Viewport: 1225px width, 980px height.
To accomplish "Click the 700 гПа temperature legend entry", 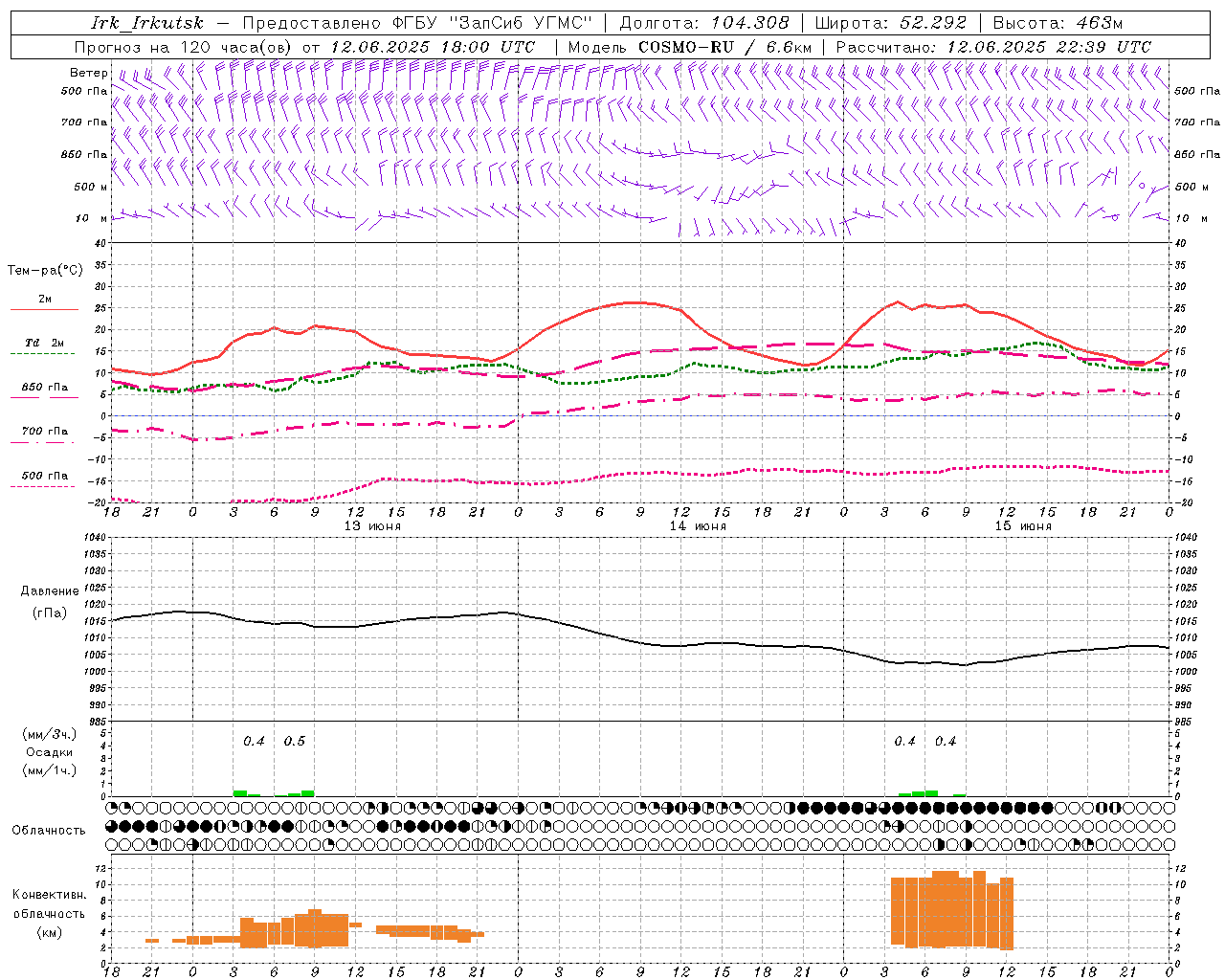I will [45, 432].
